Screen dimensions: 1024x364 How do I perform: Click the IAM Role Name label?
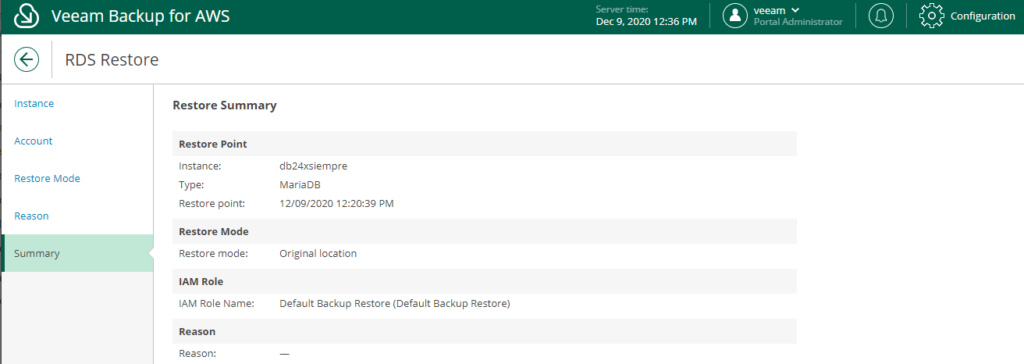tap(216, 304)
